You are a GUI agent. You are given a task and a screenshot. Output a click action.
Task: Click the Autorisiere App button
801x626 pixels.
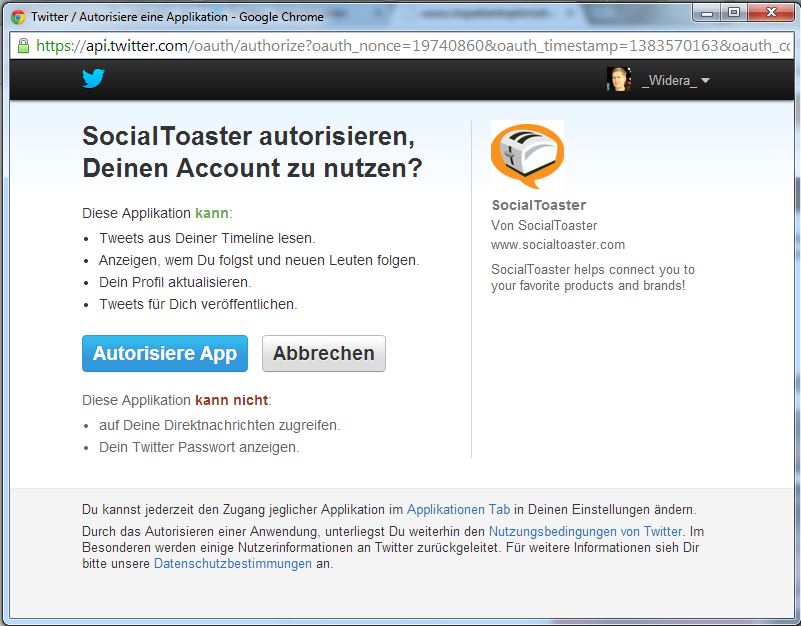pos(165,353)
